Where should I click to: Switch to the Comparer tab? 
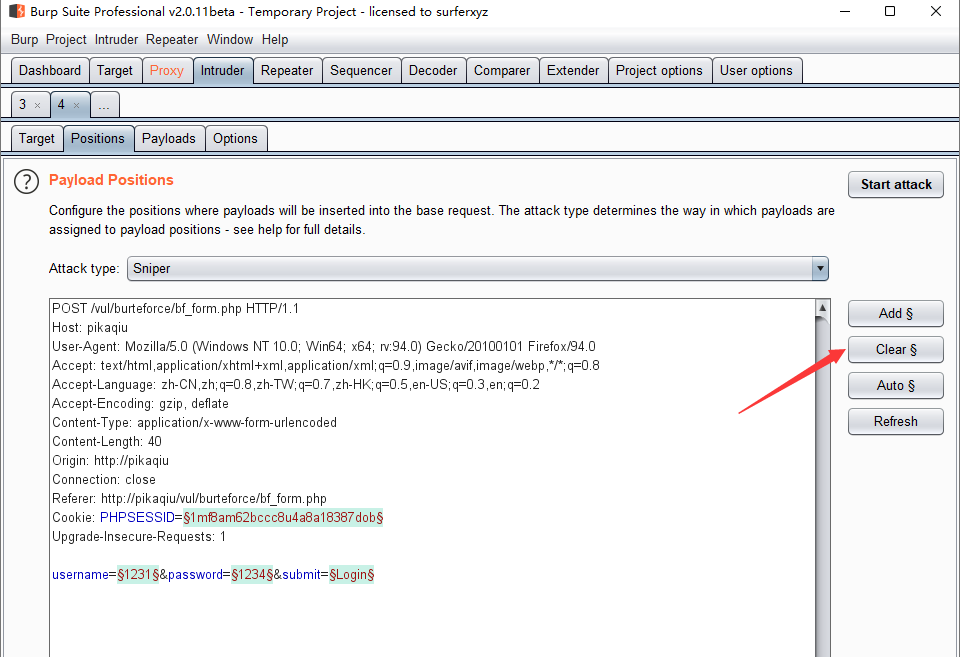coord(502,70)
